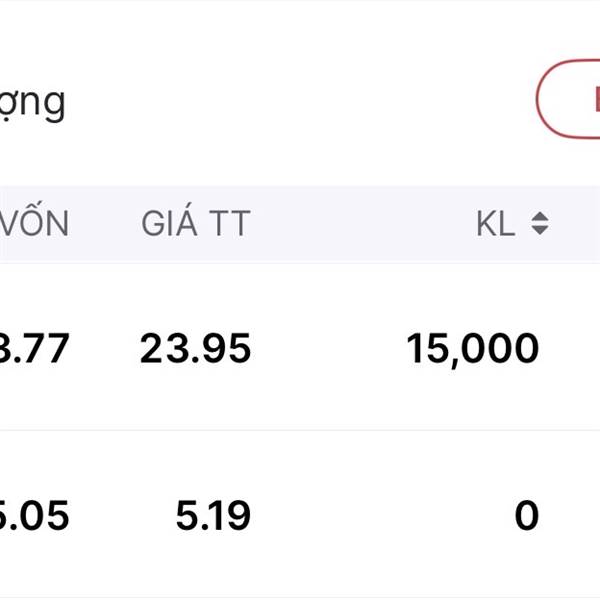Select the 0 volume cell
The height and width of the screenshot is (600, 600).
tap(526, 516)
